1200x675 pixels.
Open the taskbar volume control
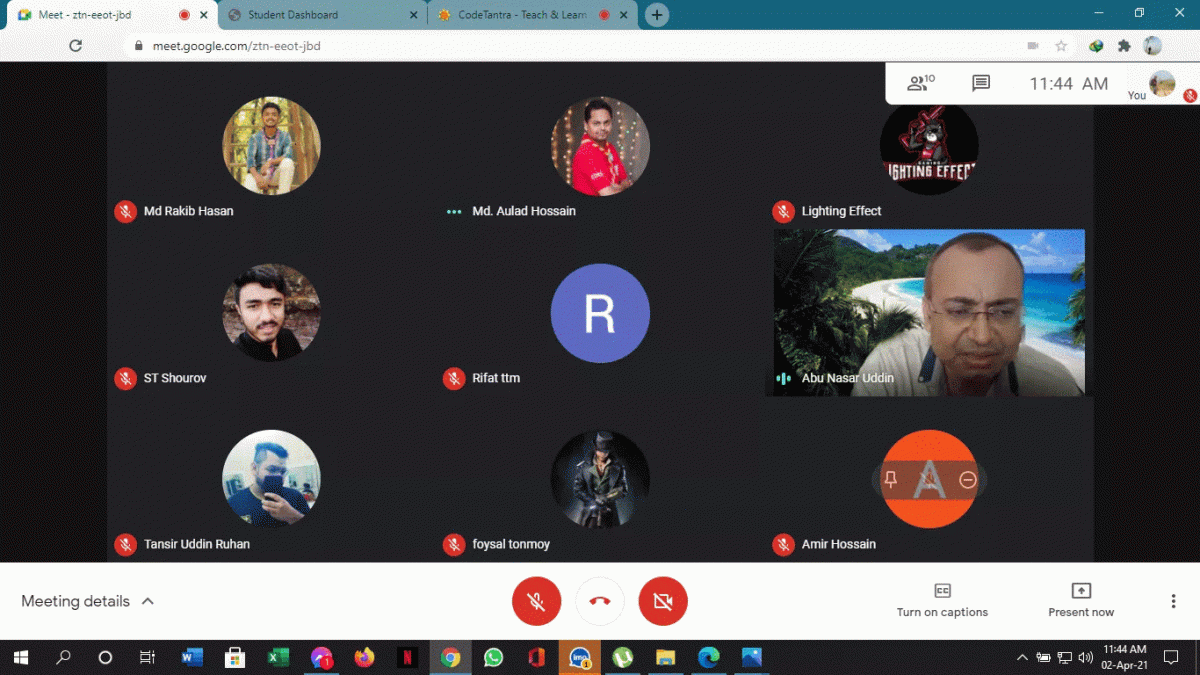[x=1085, y=657]
